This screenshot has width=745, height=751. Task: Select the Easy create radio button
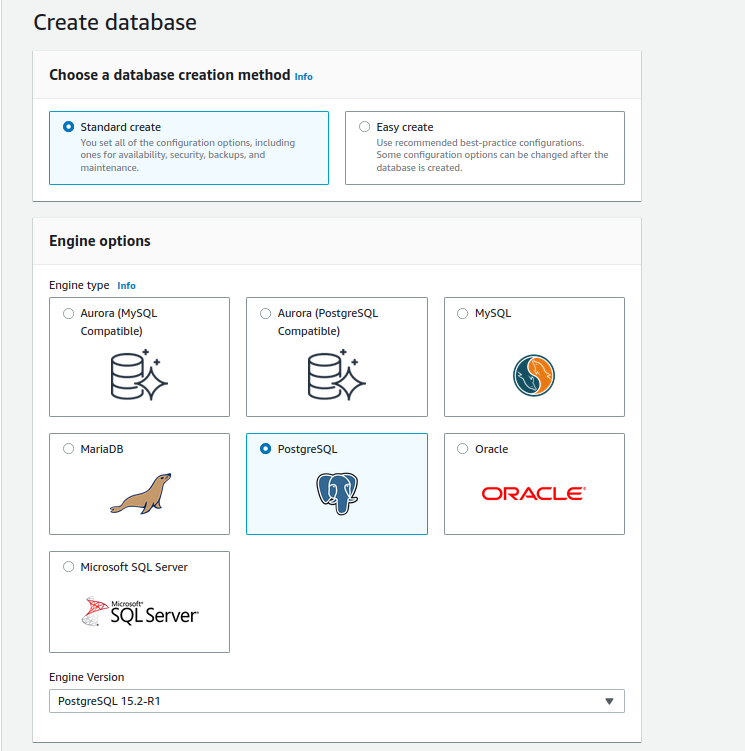click(x=365, y=126)
